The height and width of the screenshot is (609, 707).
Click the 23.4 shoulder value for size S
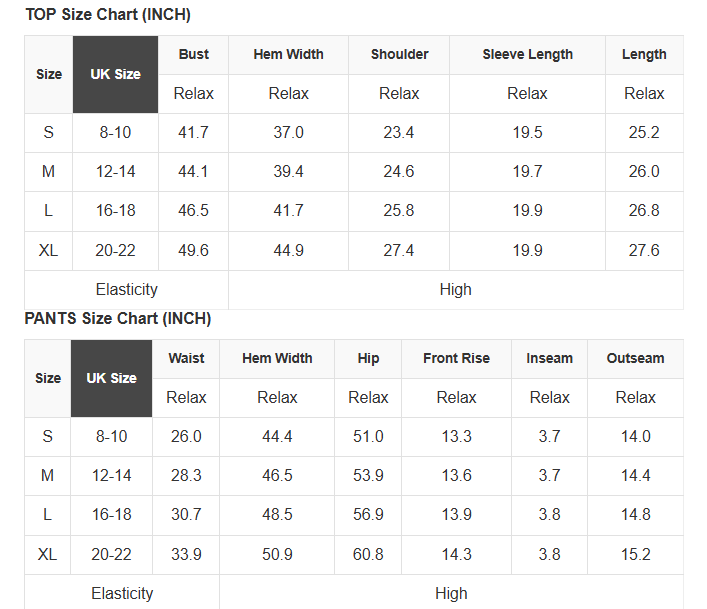click(x=399, y=132)
